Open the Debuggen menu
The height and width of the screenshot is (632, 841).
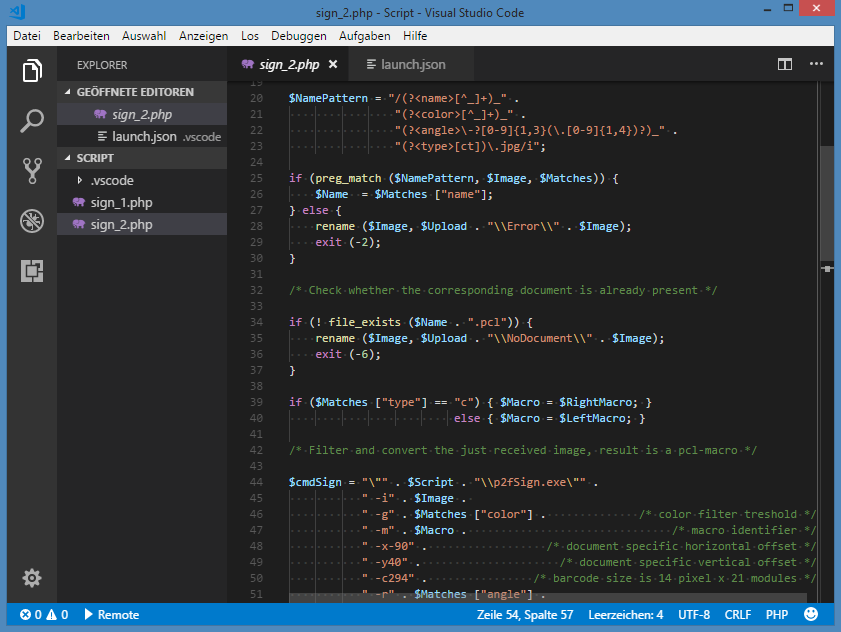[298, 35]
